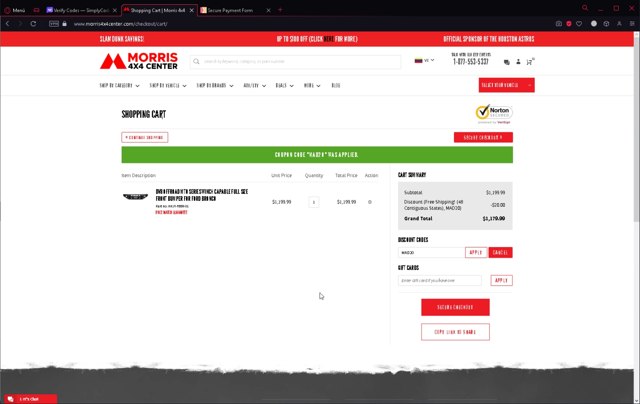Open the country flag currency dropdown

[424, 60]
